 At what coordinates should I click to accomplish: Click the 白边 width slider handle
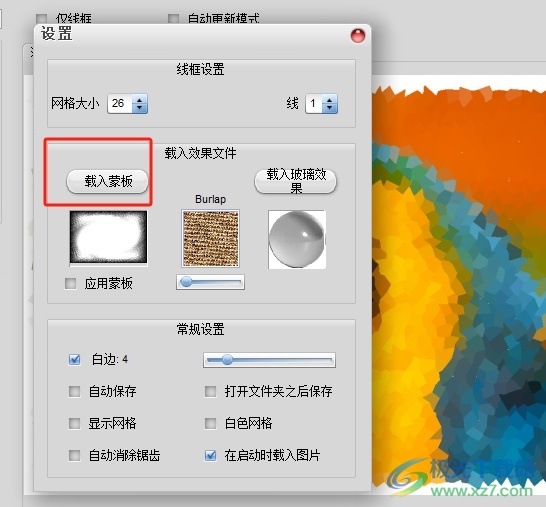click(x=227, y=360)
